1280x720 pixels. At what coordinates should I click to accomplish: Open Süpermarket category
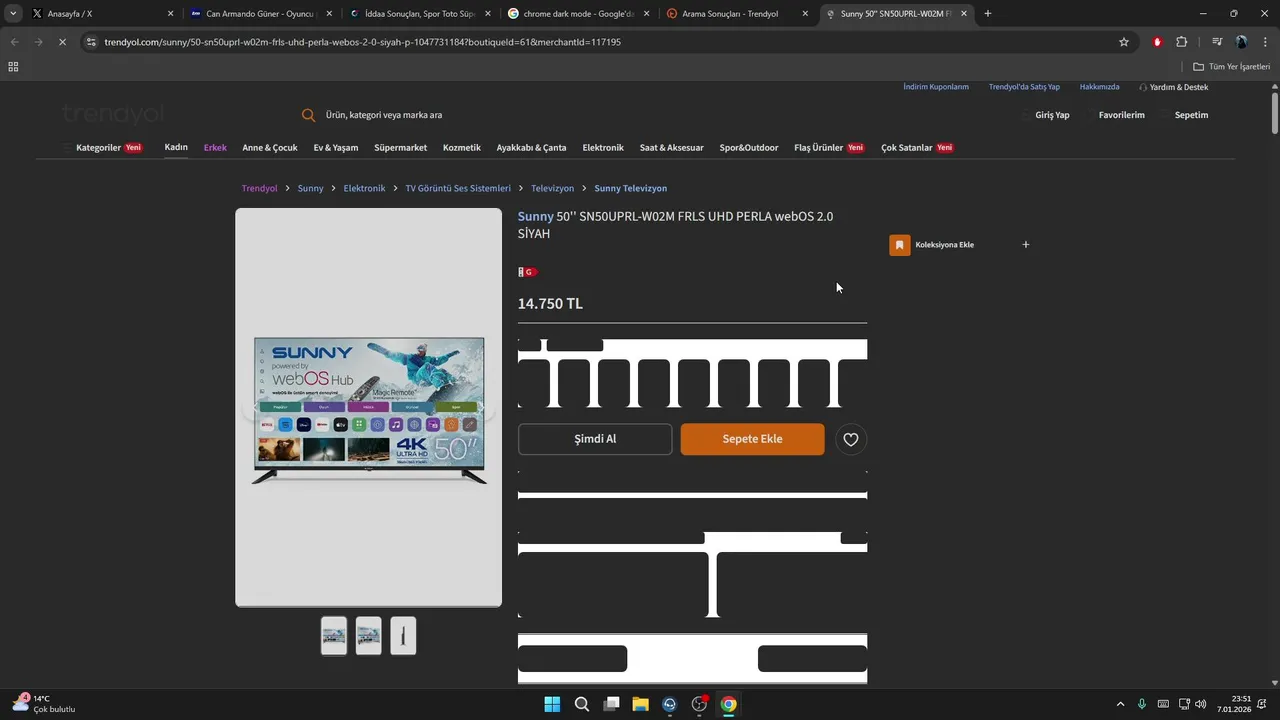400,148
